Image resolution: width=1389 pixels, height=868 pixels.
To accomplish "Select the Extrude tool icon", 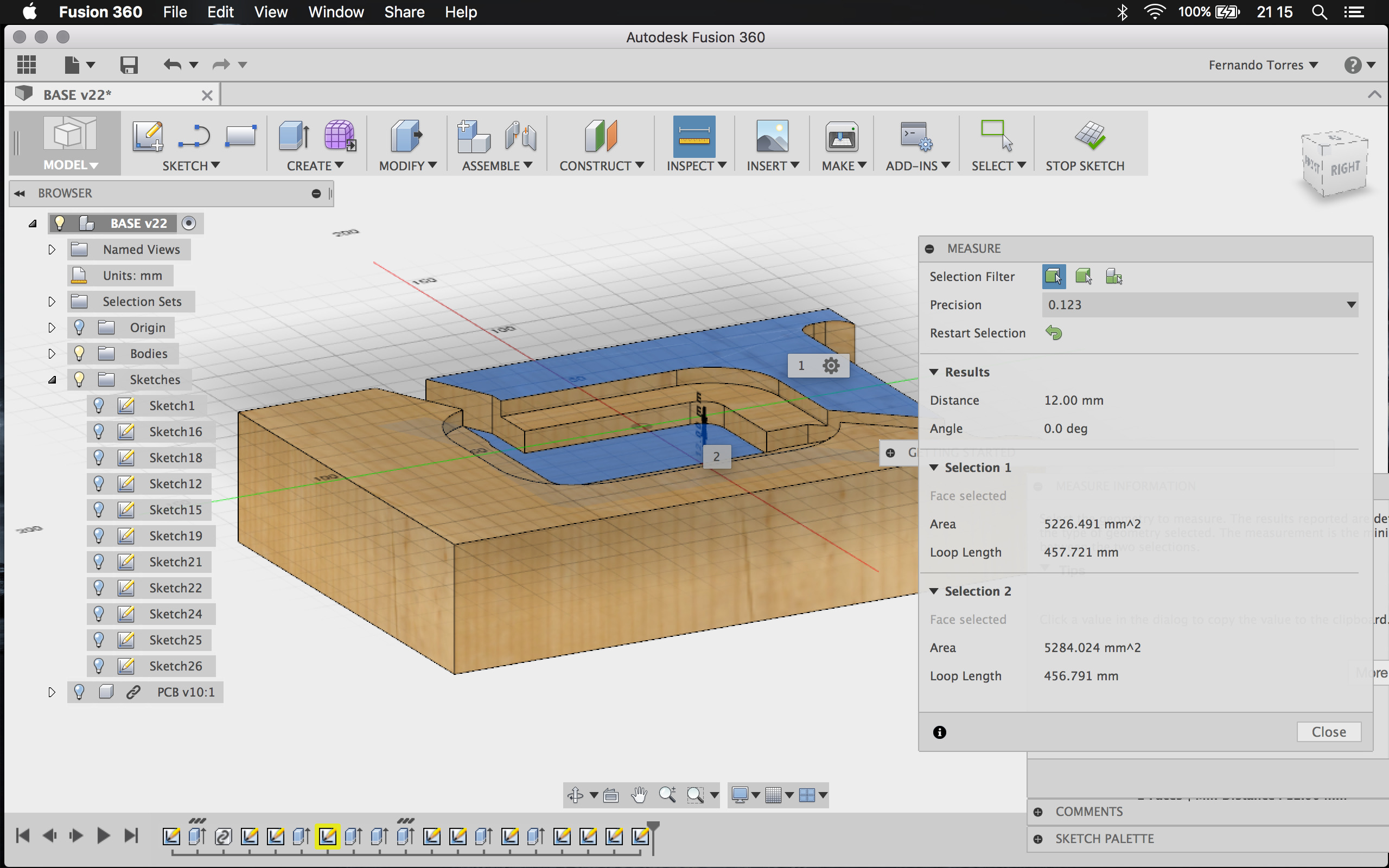I will click(294, 136).
